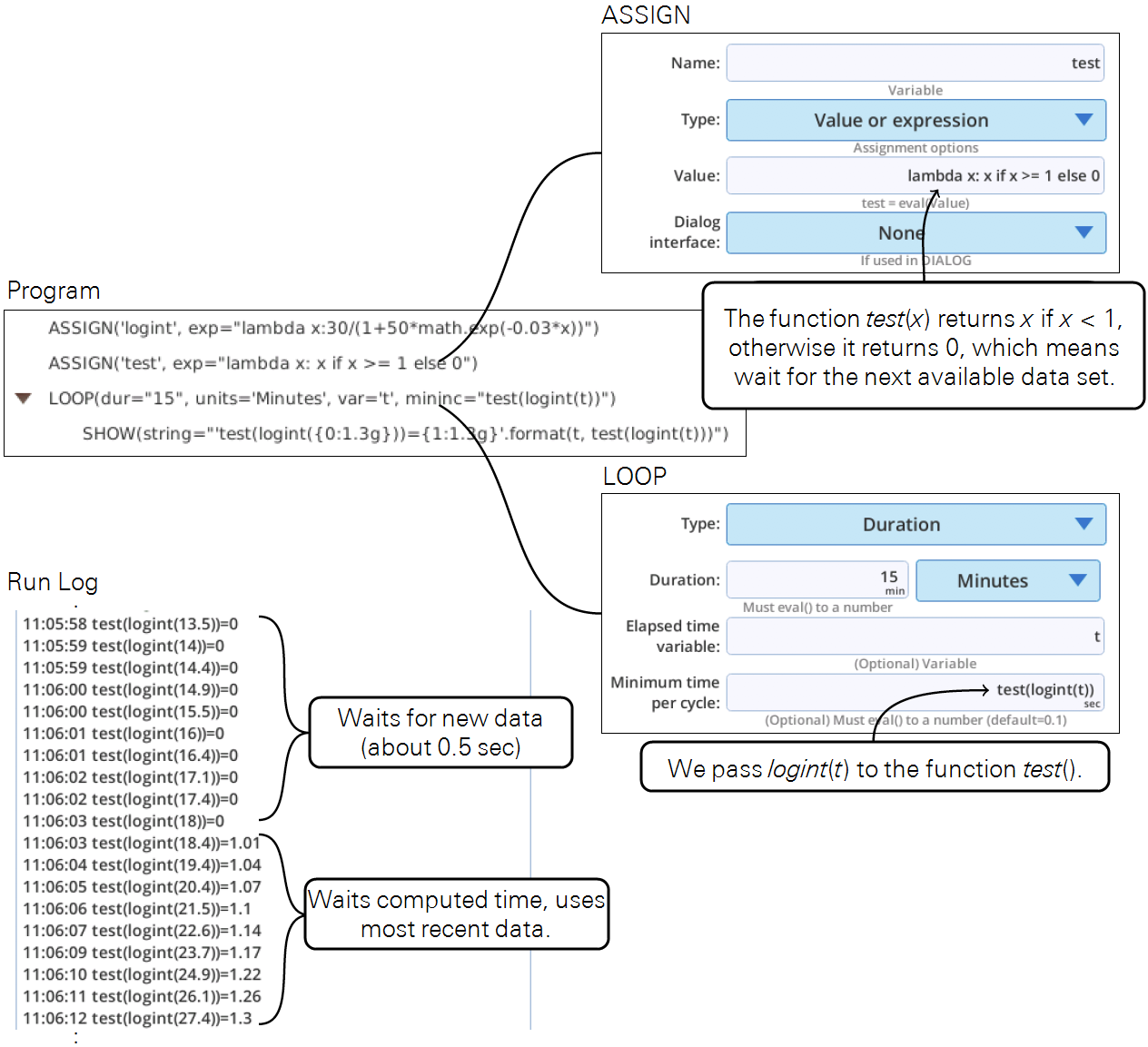
Task: Select the SHOW(string=...) program line
Action: 405,434
